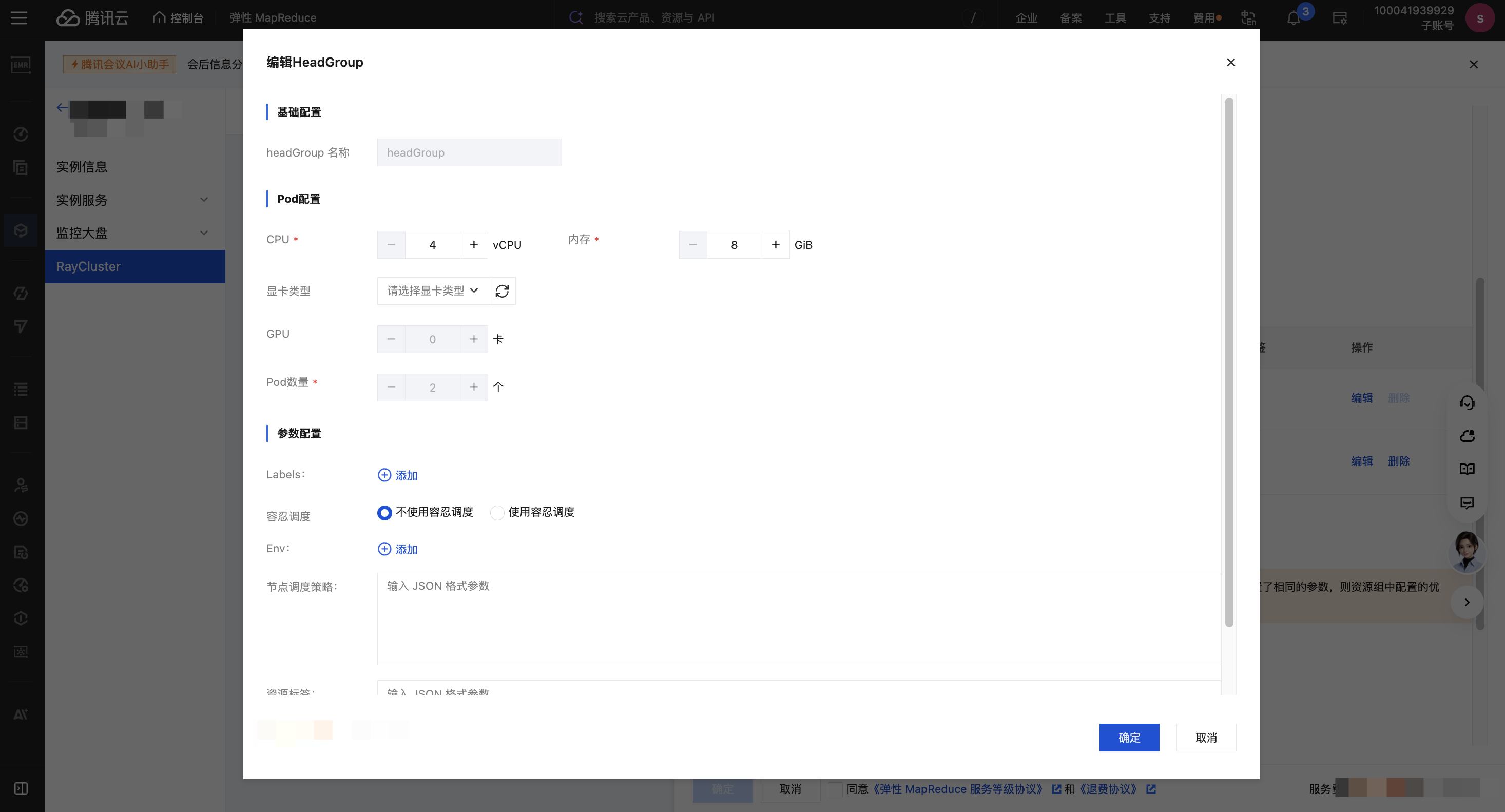Open the user account avatar

[1480, 18]
